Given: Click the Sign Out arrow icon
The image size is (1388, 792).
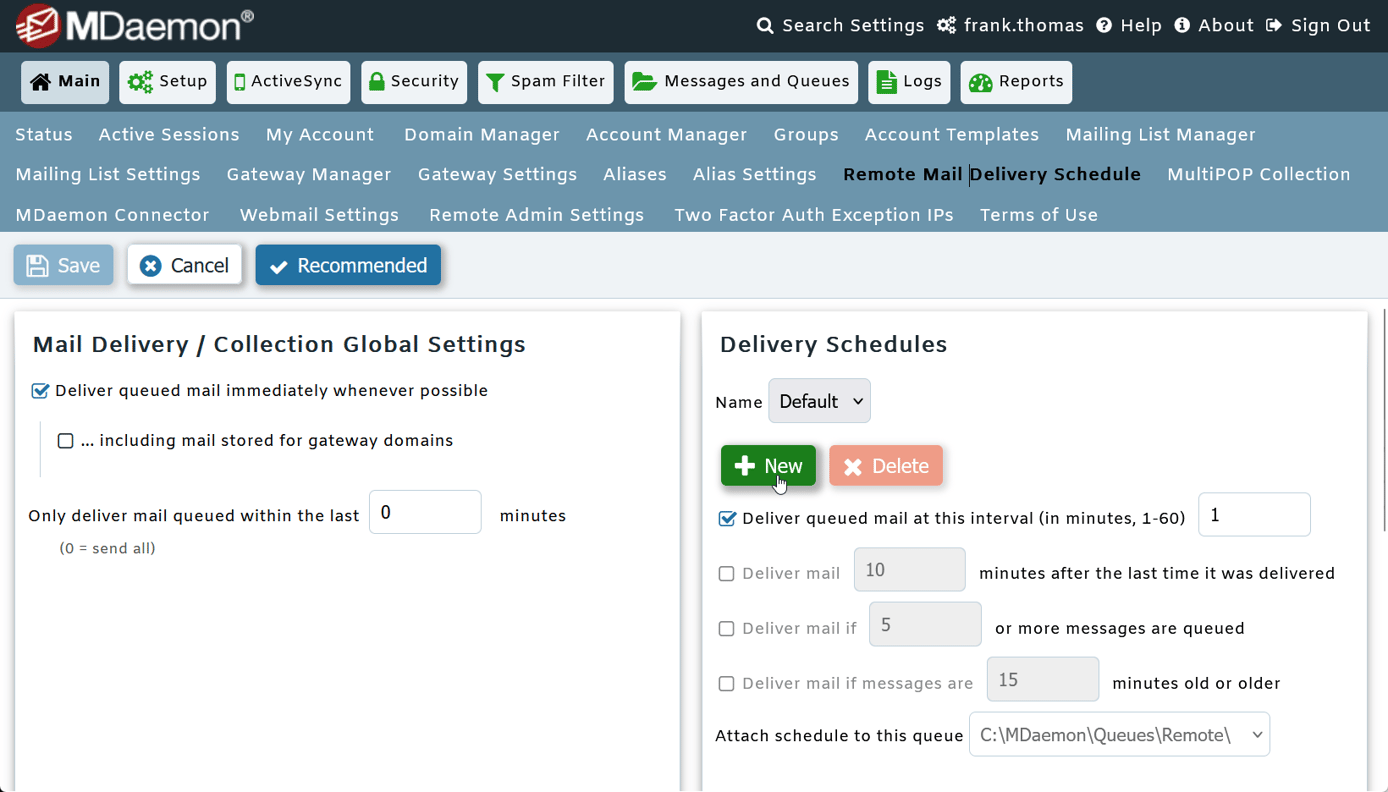Looking at the screenshot, I should click(1274, 26).
